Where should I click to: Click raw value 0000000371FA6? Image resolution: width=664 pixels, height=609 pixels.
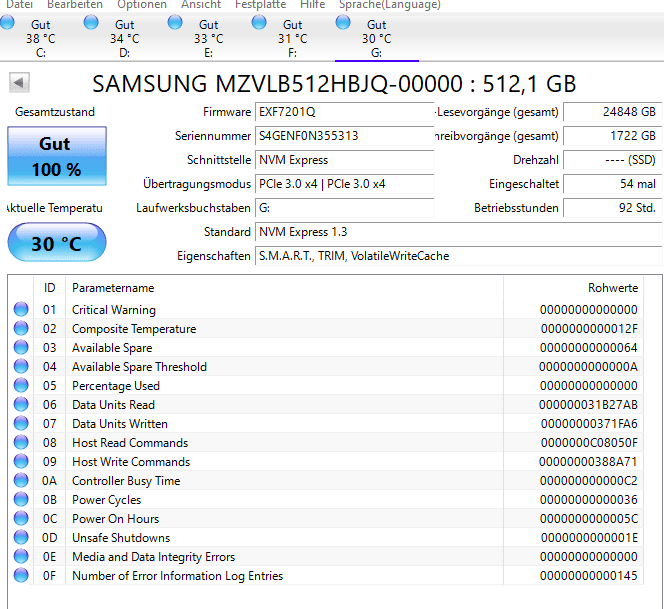point(589,424)
